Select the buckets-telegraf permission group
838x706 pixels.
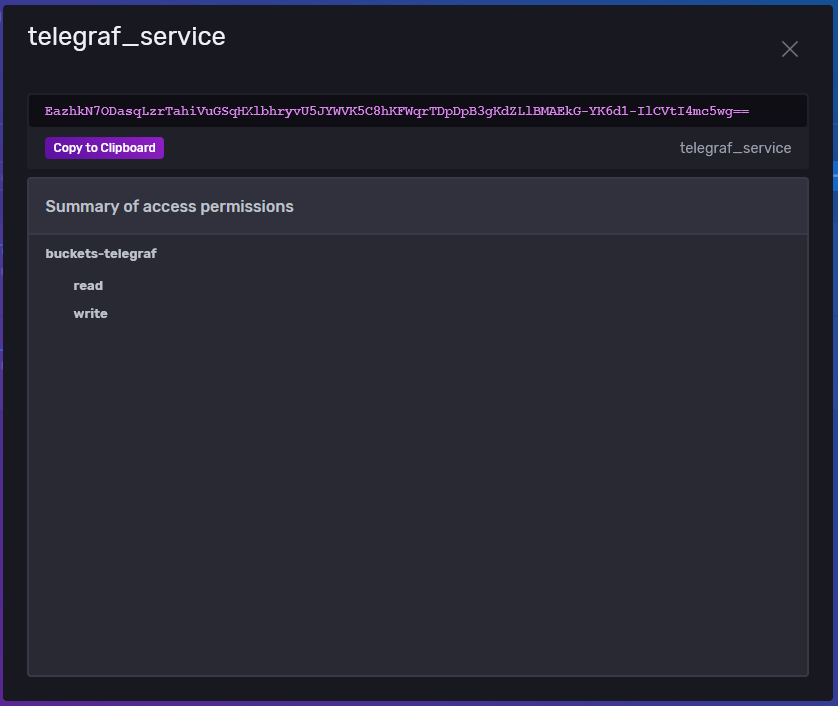click(101, 253)
